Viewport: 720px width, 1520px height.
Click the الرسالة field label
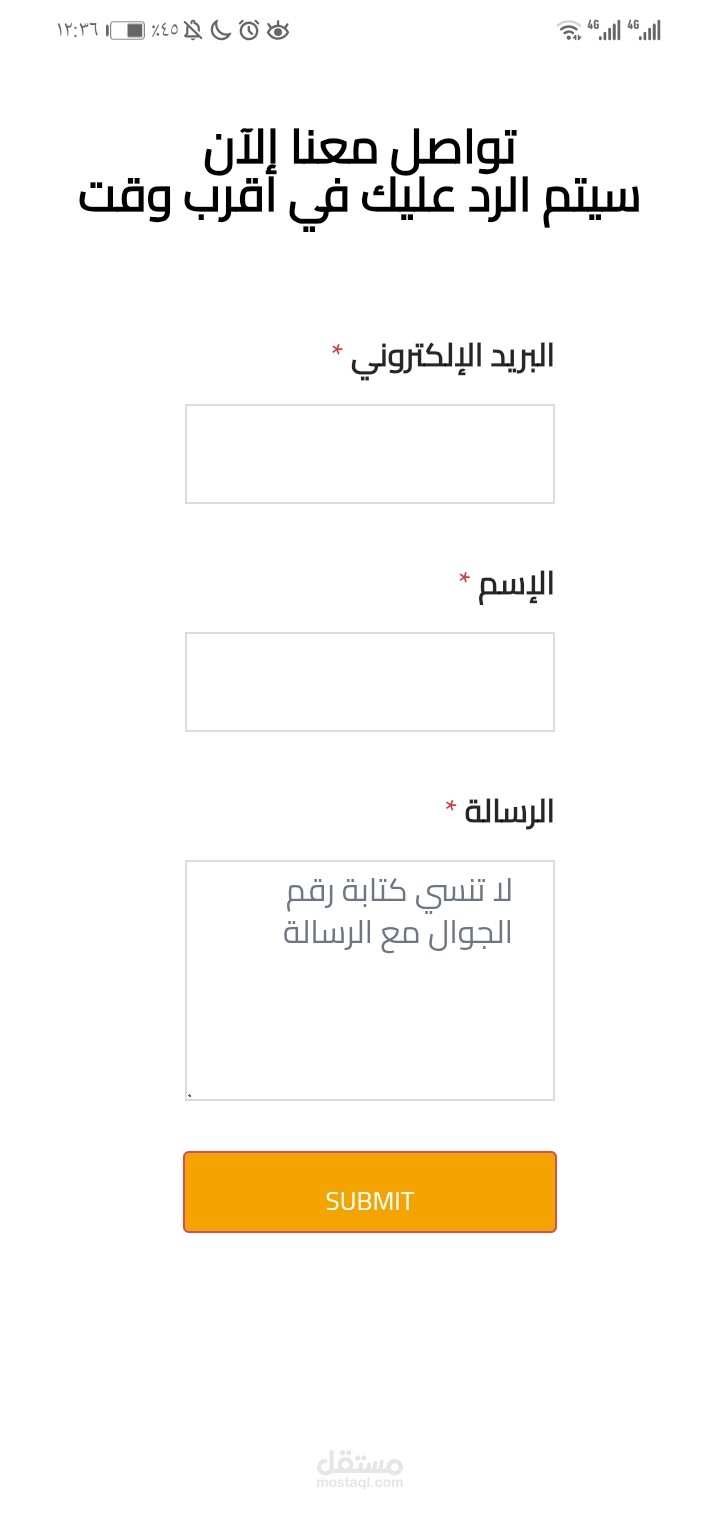tap(509, 811)
